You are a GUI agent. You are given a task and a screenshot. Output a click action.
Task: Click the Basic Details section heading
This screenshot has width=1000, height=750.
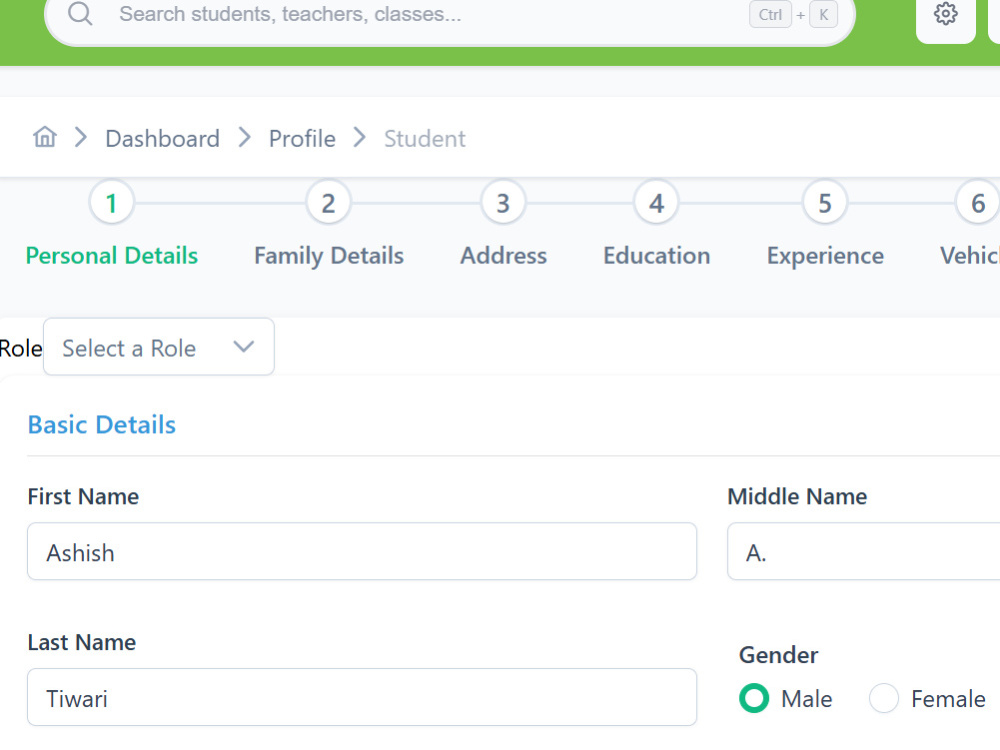(x=102, y=425)
